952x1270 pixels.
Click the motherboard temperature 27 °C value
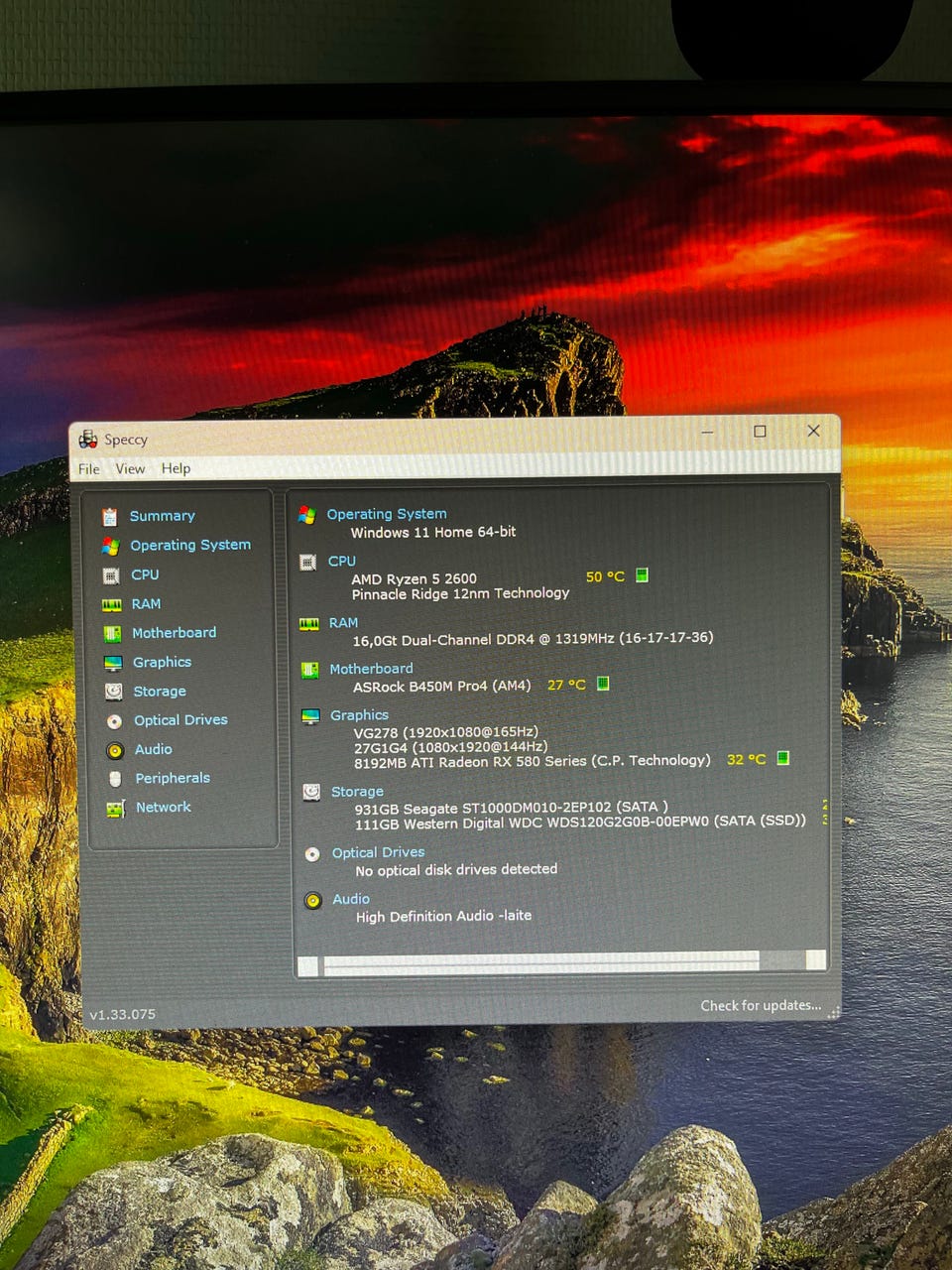tap(566, 685)
